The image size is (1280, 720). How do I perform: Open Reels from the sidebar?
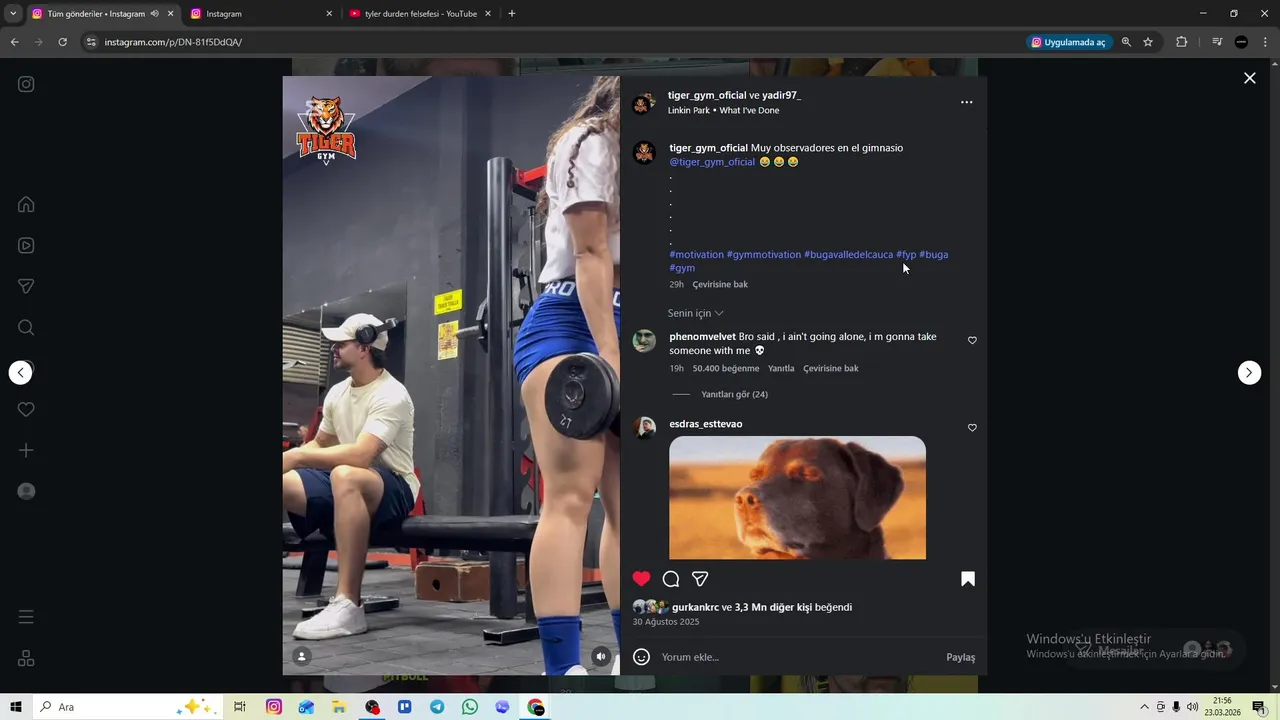26,245
